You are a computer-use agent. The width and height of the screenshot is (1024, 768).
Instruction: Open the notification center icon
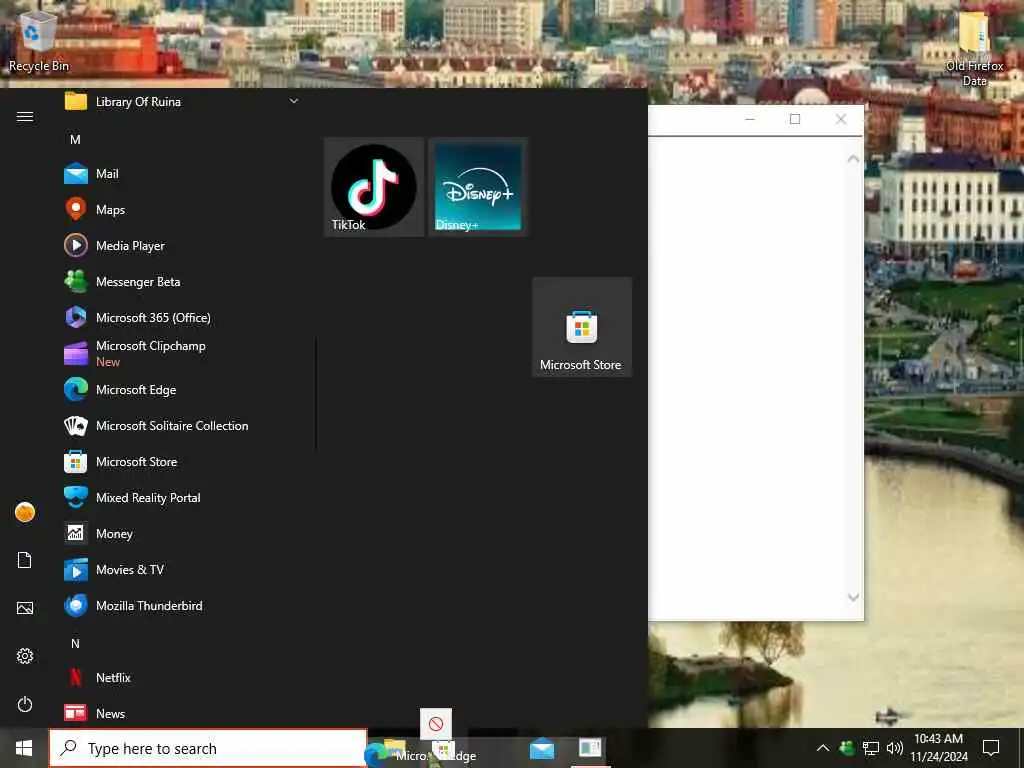[991, 748]
